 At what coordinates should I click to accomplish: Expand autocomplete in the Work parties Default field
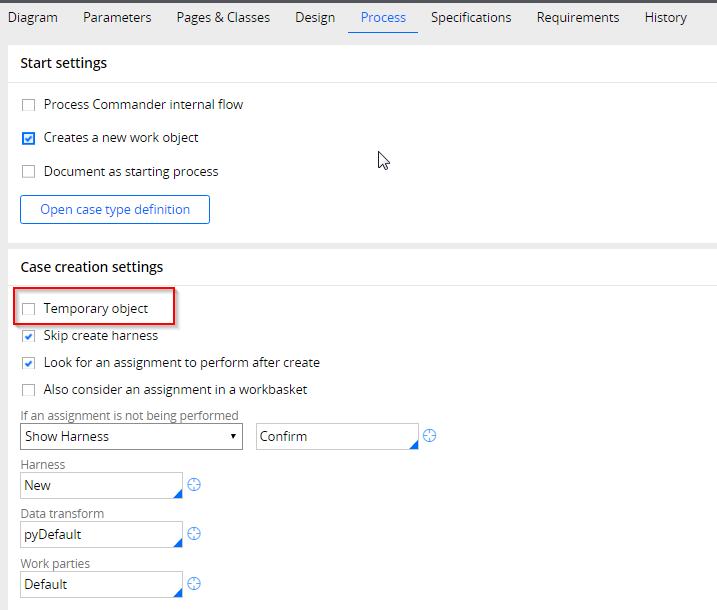click(x=178, y=593)
